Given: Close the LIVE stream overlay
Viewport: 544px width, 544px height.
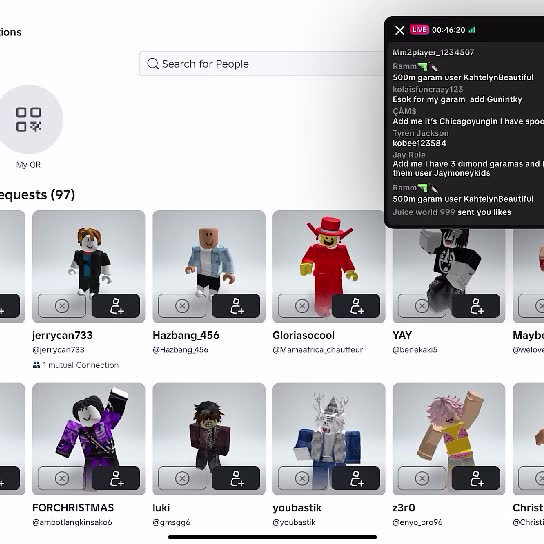Looking at the screenshot, I should click(399, 30).
